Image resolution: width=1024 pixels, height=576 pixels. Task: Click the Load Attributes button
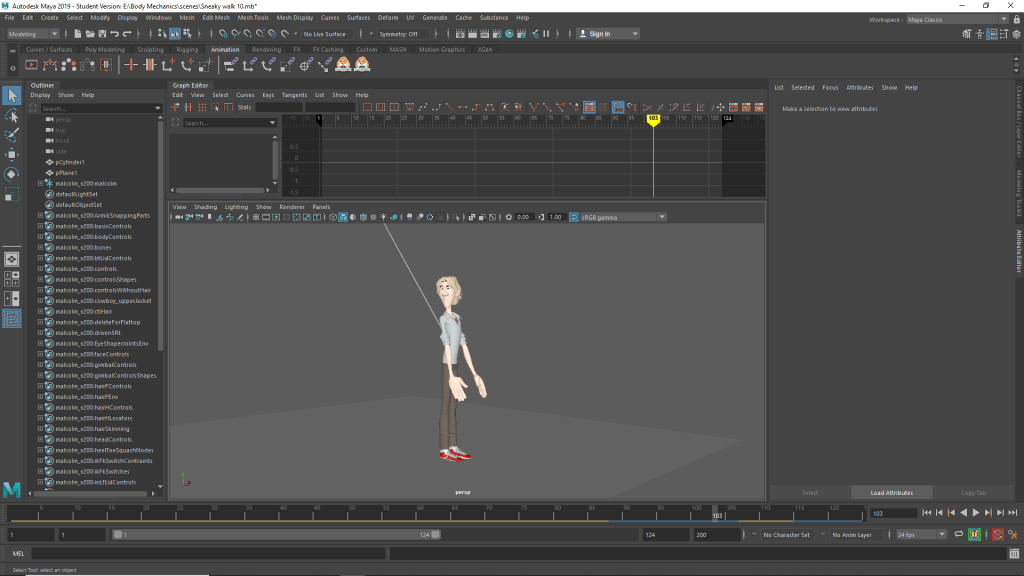point(890,492)
